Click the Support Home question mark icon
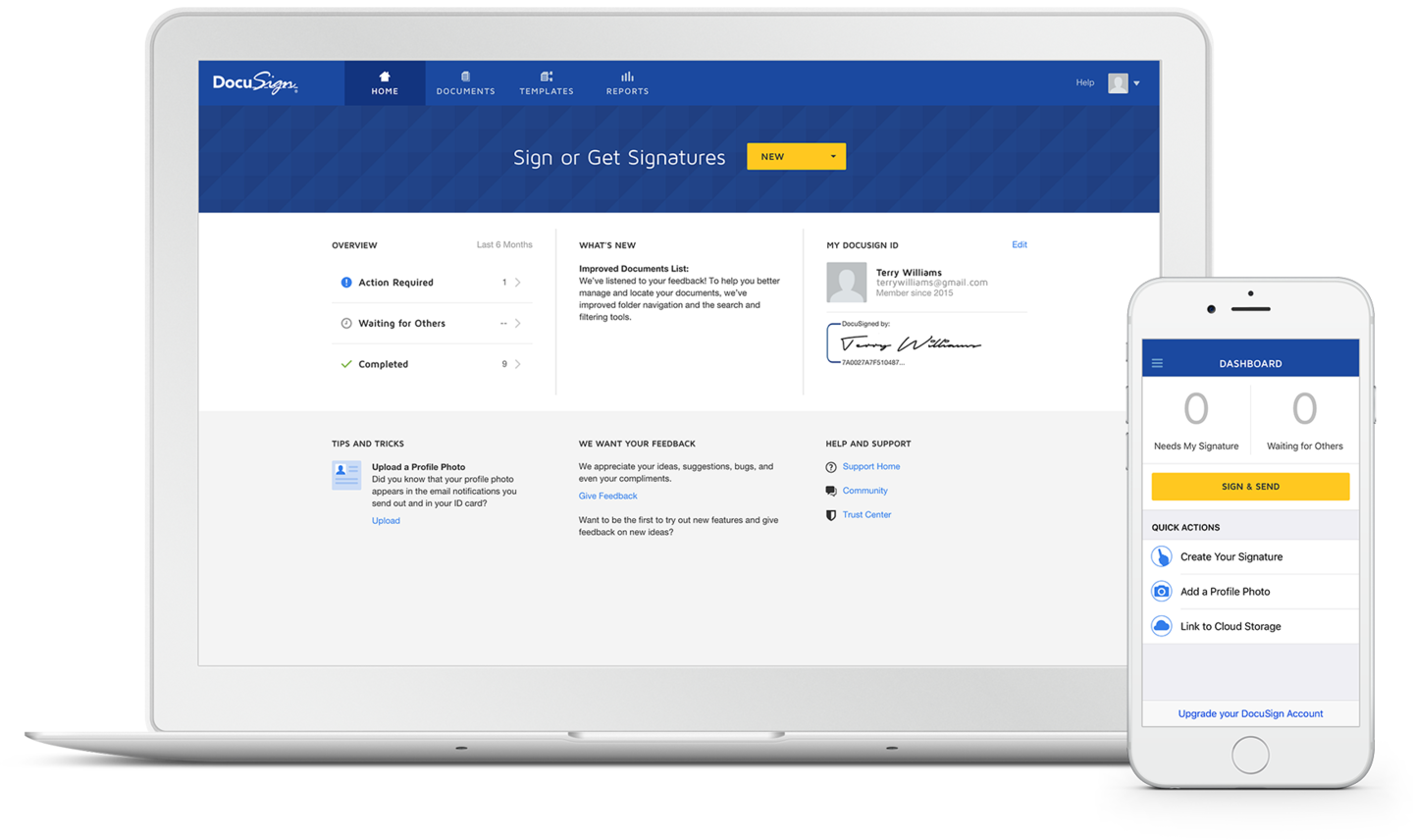Screen dimensions: 1413x840 pyautogui.click(x=829, y=466)
